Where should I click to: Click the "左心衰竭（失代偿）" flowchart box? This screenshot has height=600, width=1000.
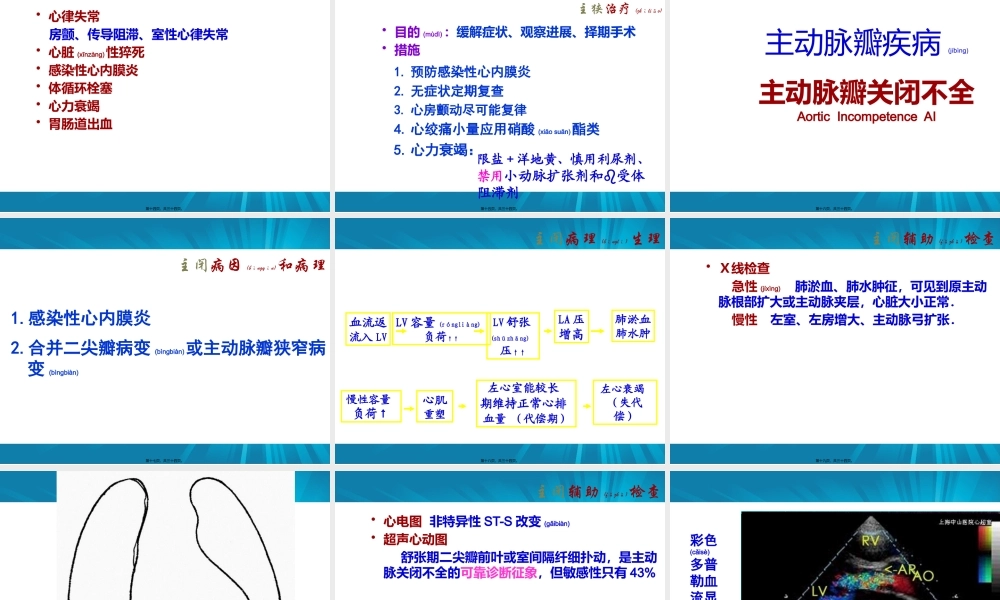click(x=626, y=402)
